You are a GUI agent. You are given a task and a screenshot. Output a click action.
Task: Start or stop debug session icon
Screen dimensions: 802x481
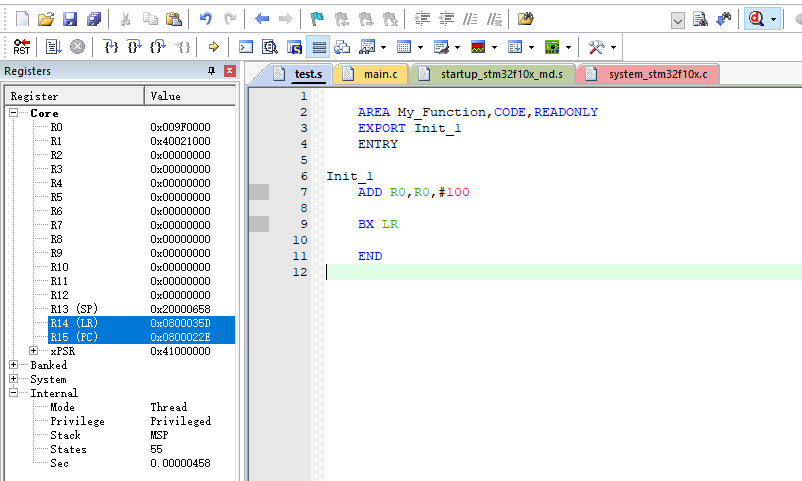[x=756, y=19]
